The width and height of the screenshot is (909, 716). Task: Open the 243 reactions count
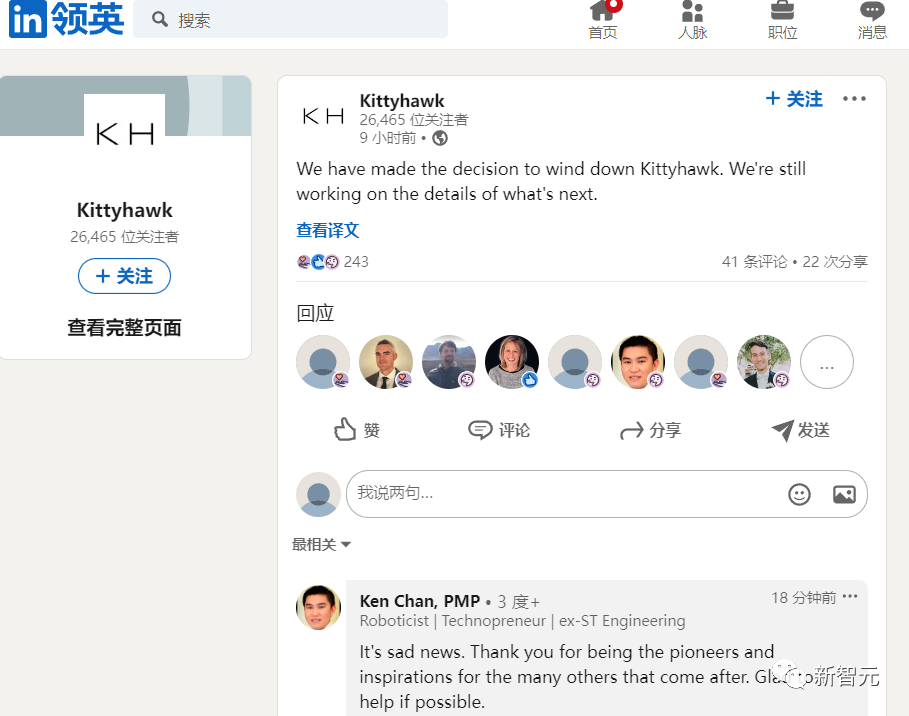pyautogui.click(x=333, y=262)
